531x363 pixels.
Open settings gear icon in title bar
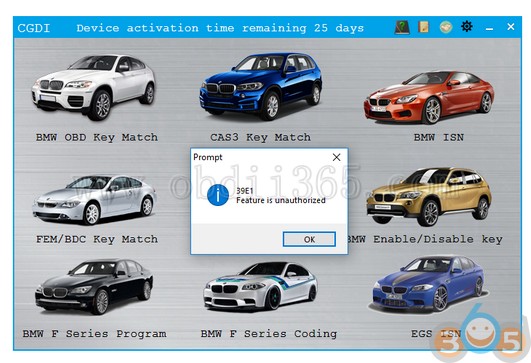click(467, 26)
